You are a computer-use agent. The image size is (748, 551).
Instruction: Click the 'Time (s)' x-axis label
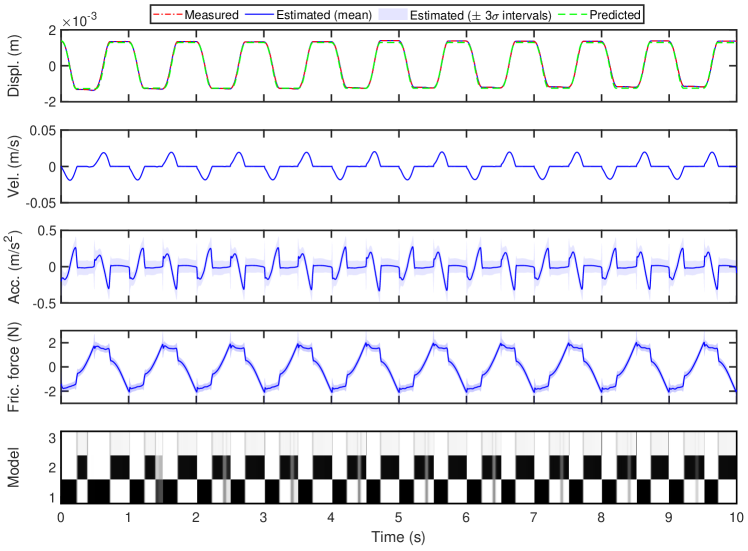point(398,537)
